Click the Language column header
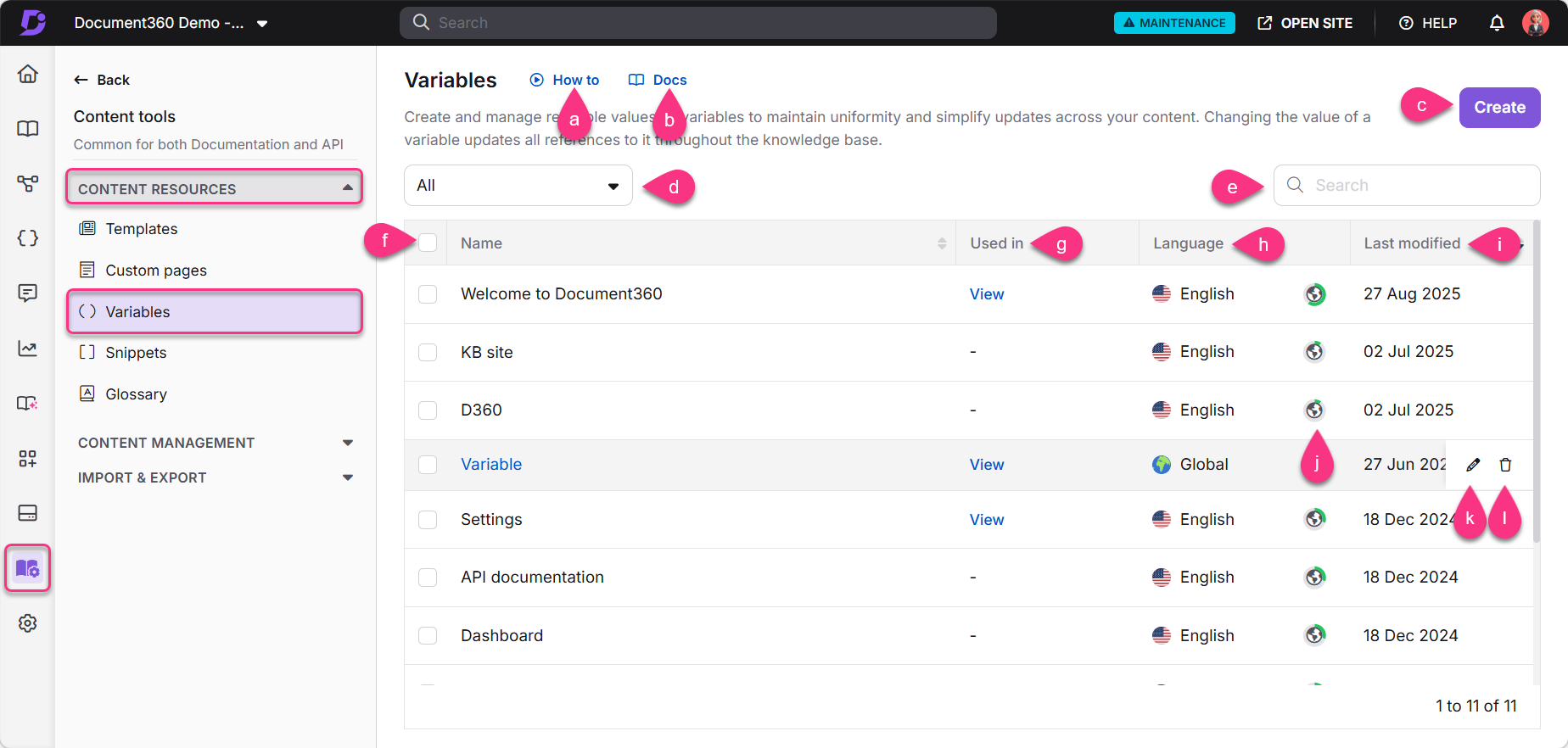1568x748 pixels. pyautogui.click(x=1188, y=243)
